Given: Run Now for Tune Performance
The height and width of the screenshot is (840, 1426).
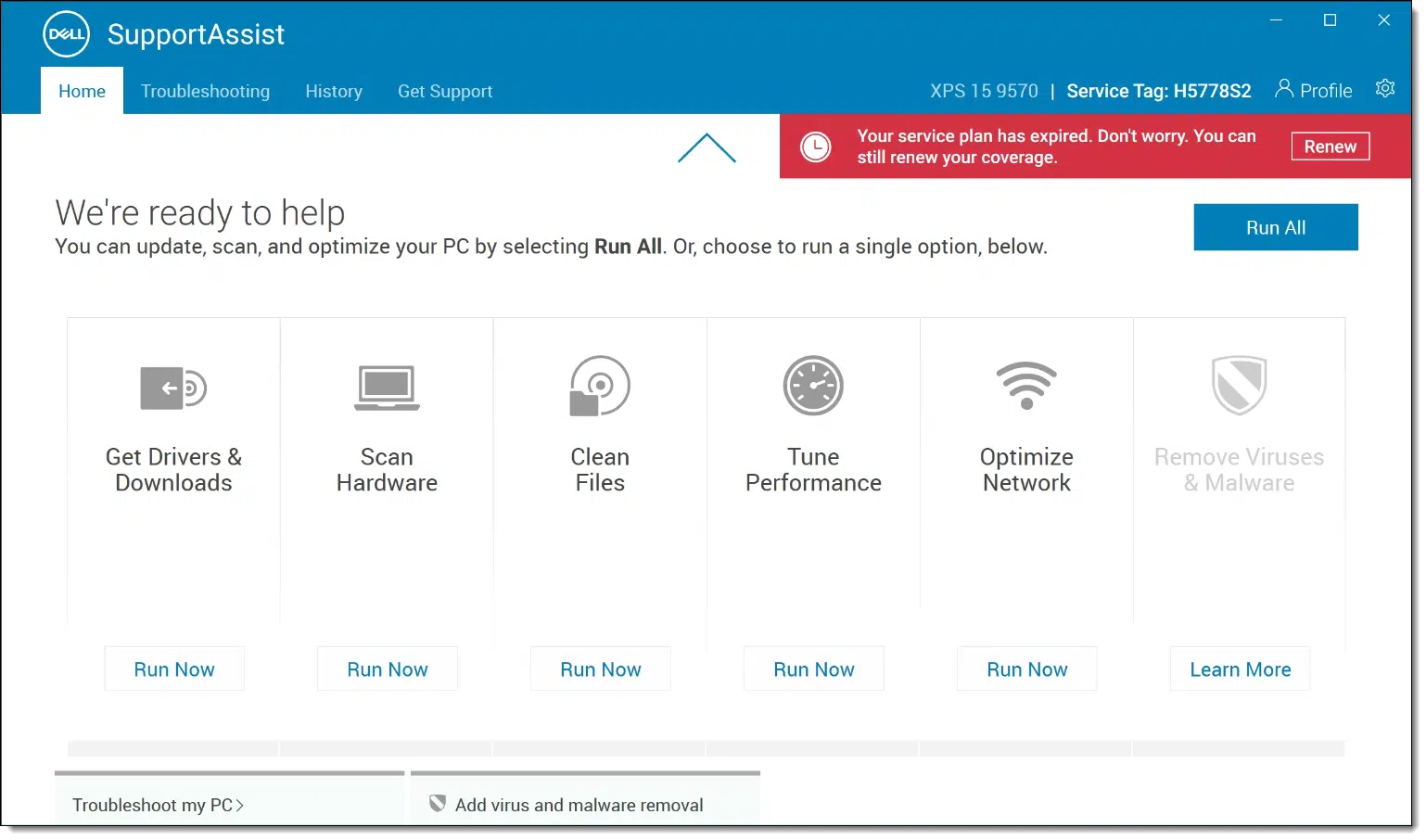Looking at the screenshot, I should [814, 669].
